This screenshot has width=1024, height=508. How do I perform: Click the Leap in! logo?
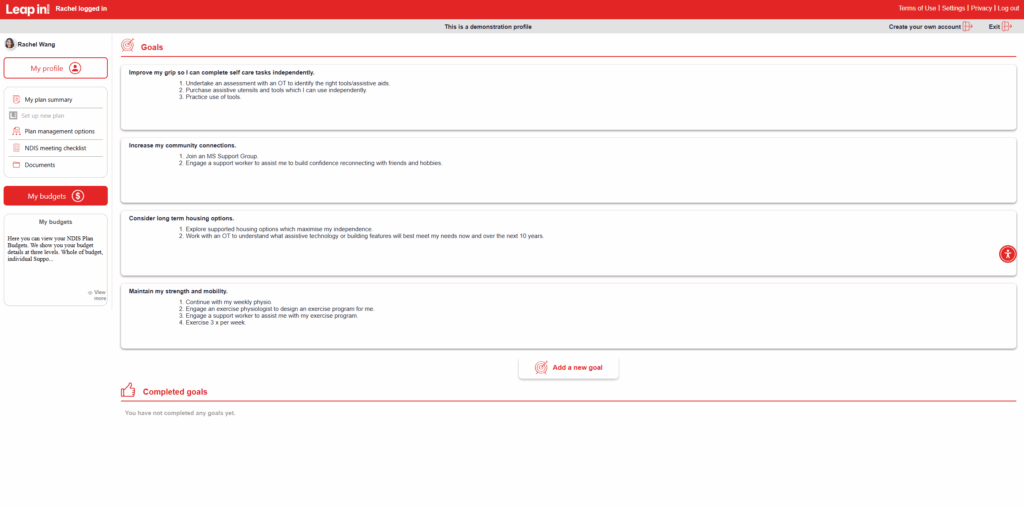[x=28, y=9]
